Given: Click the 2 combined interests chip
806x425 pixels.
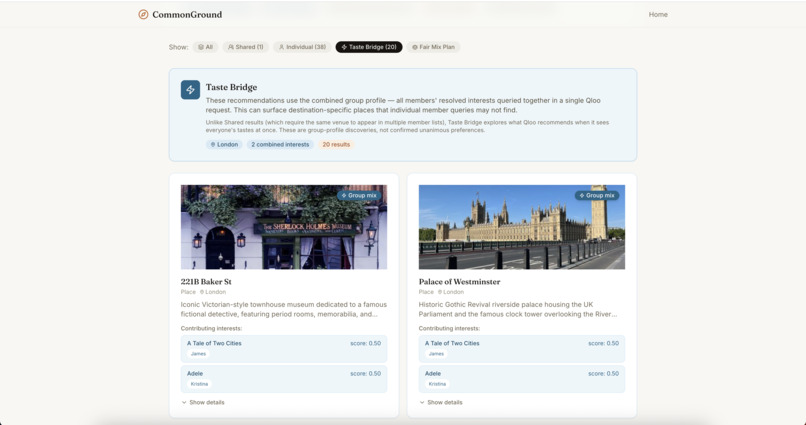Looking at the screenshot, I should click(x=280, y=144).
